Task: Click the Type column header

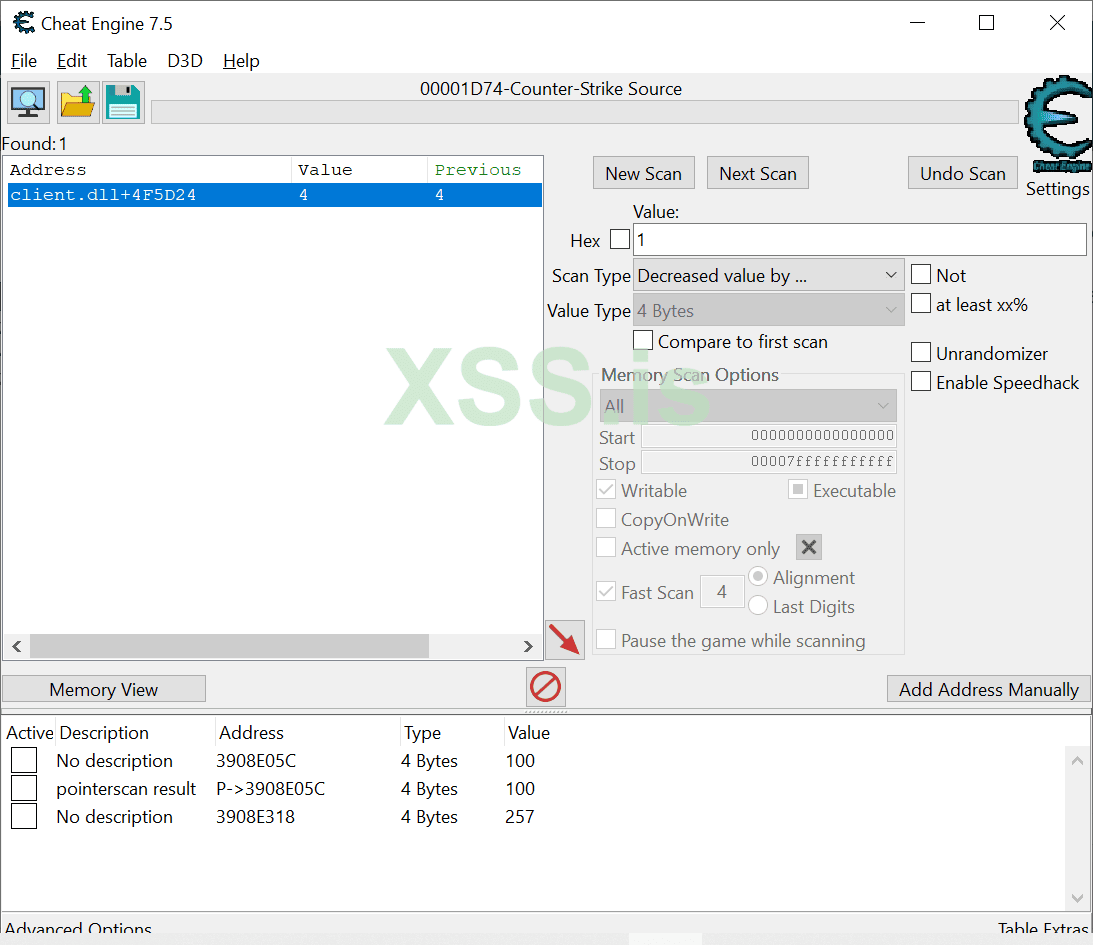Action: [x=422, y=732]
